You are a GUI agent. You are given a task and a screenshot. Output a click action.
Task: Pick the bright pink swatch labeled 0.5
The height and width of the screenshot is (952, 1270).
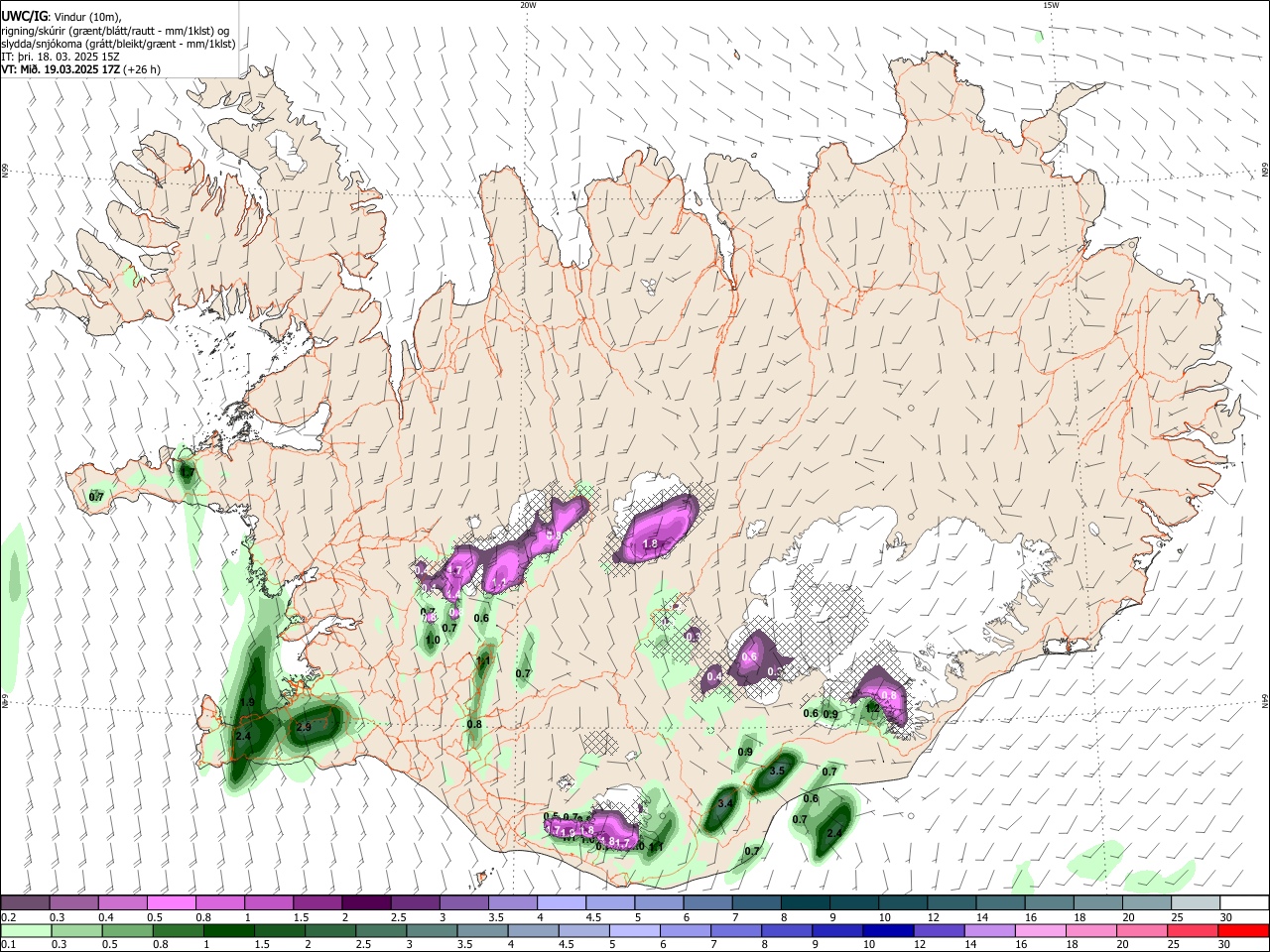(171, 902)
